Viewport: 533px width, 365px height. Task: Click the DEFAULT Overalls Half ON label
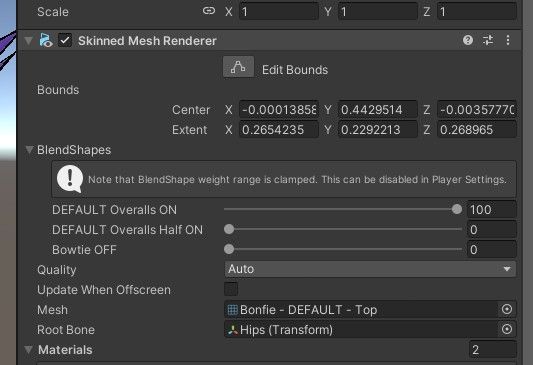click(127, 230)
